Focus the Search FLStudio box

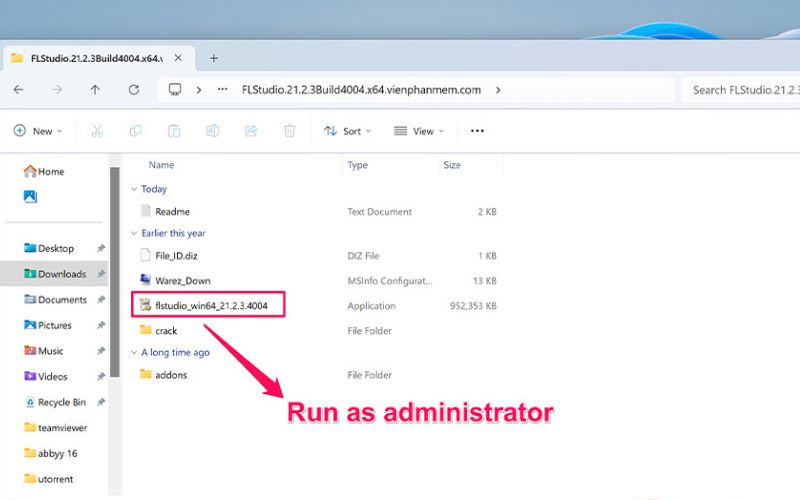click(741, 90)
